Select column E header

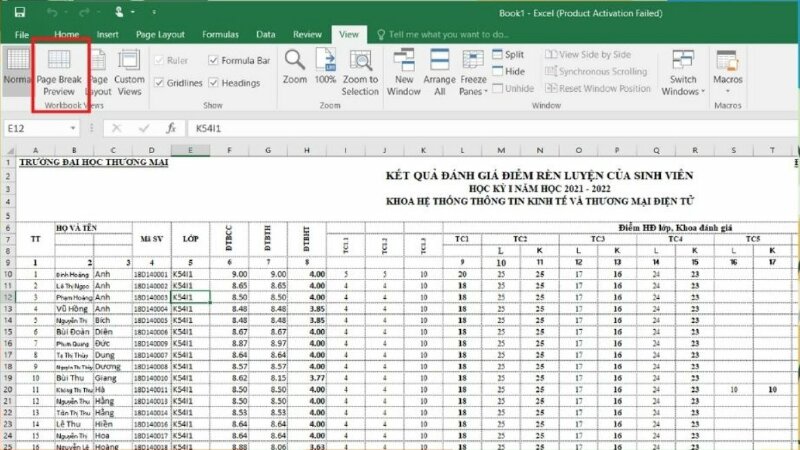(x=190, y=151)
